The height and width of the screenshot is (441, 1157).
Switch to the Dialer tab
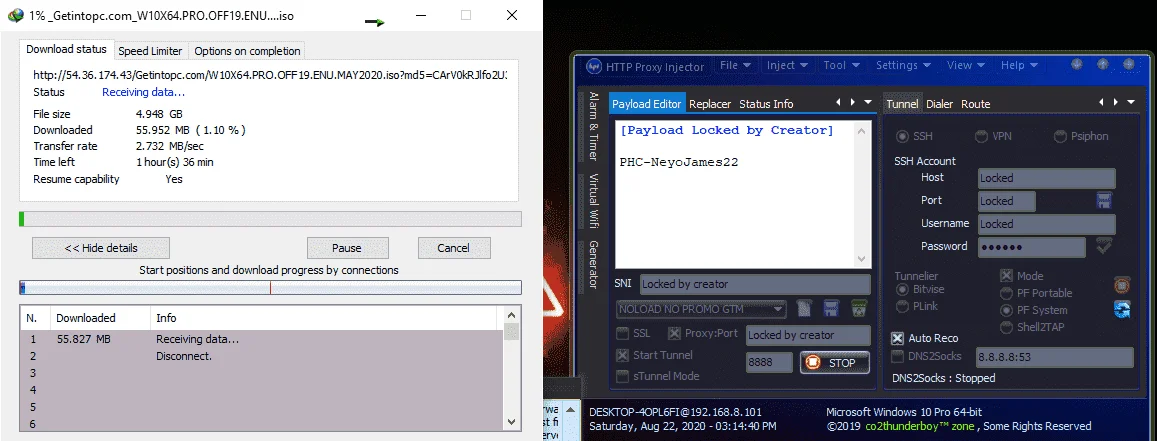[x=939, y=104]
